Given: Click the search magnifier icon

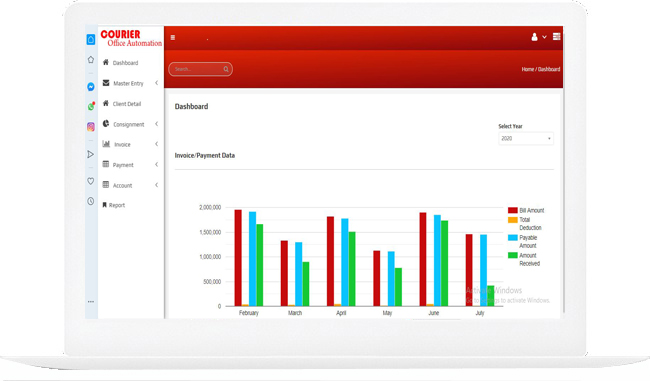Looking at the screenshot, I should pyautogui.click(x=226, y=69).
